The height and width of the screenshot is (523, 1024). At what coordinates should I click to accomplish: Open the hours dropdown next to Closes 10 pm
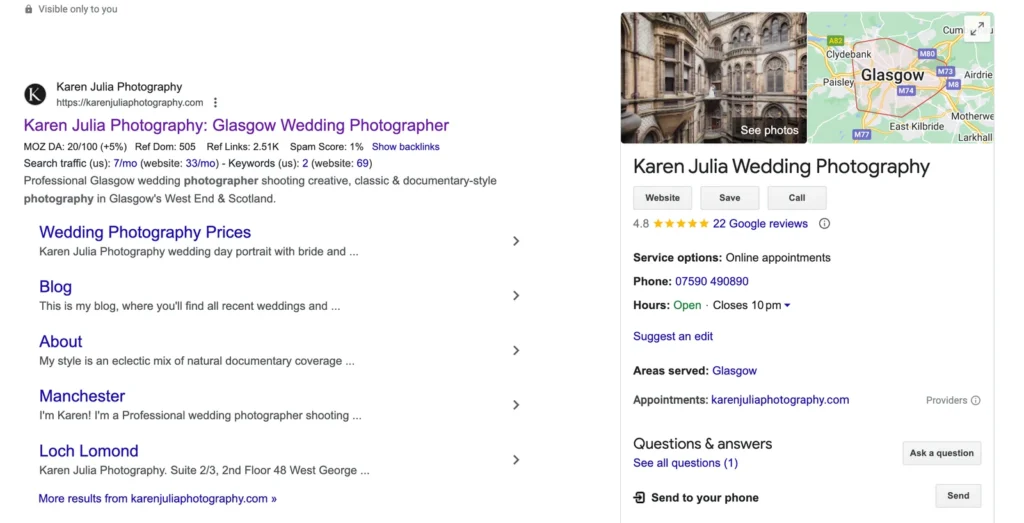pos(787,306)
